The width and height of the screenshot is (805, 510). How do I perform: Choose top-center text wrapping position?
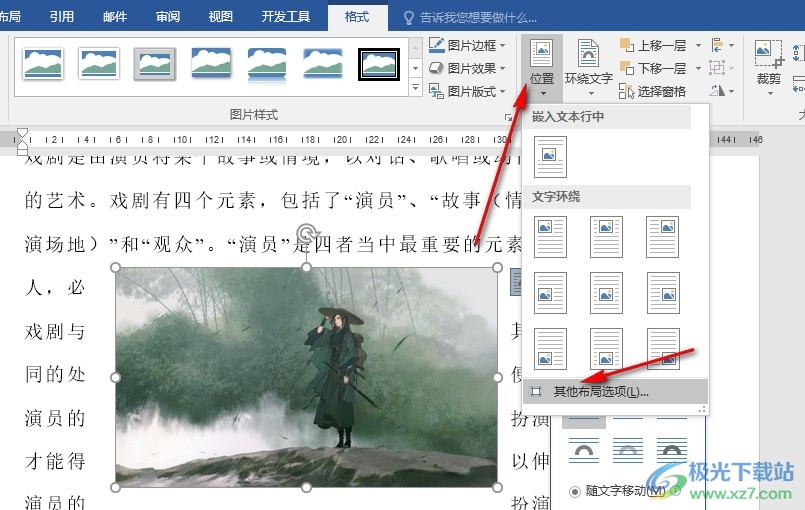606,237
